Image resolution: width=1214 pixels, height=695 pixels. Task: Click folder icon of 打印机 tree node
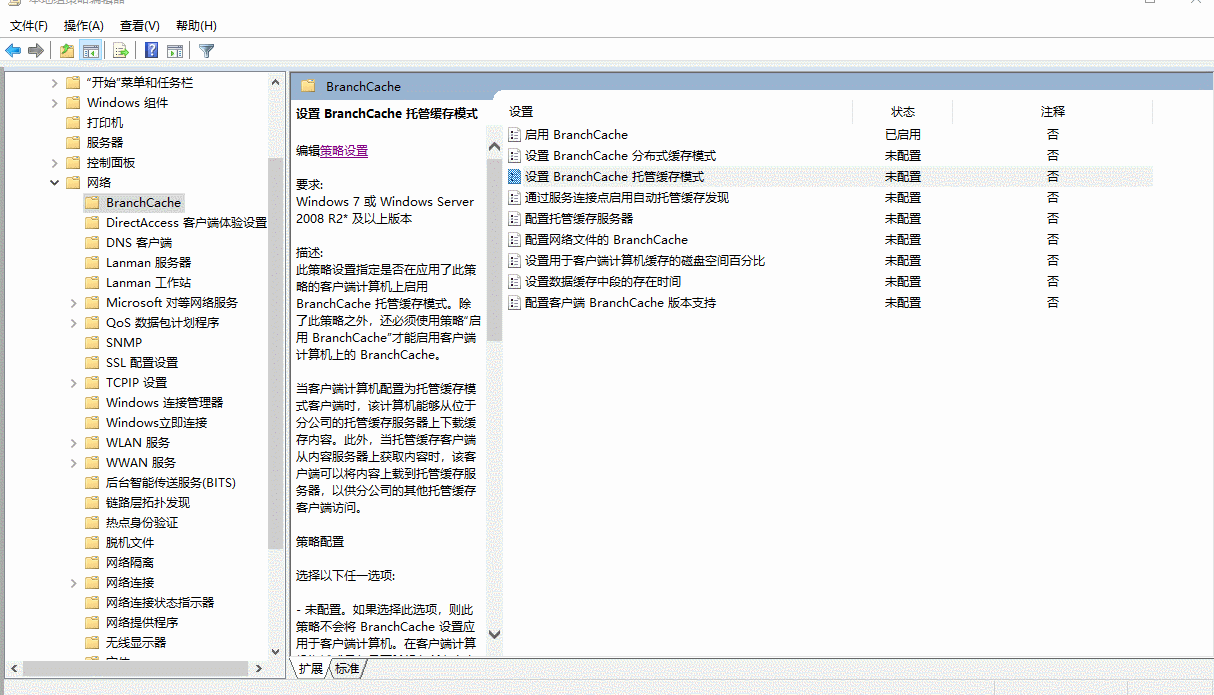coord(73,122)
